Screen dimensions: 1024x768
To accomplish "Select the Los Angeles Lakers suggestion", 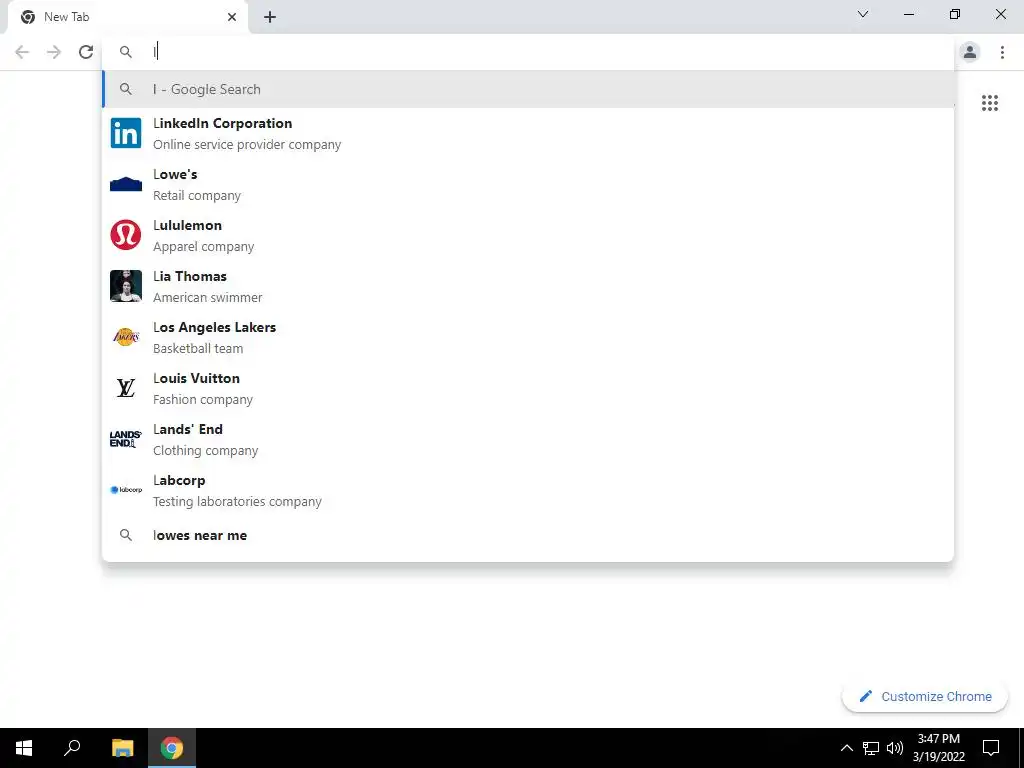I will click(x=528, y=337).
